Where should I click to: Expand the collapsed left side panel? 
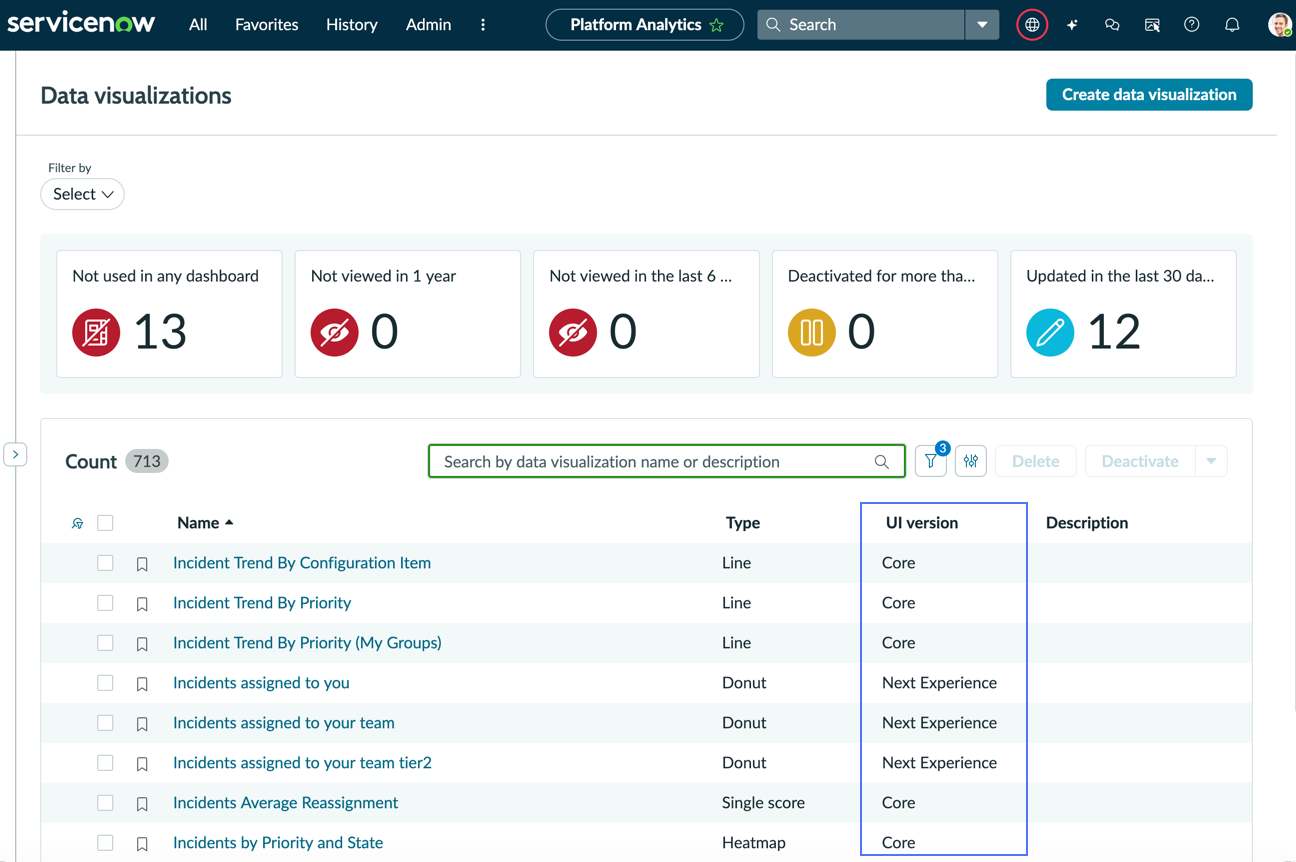pyautogui.click(x=15, y=455)
